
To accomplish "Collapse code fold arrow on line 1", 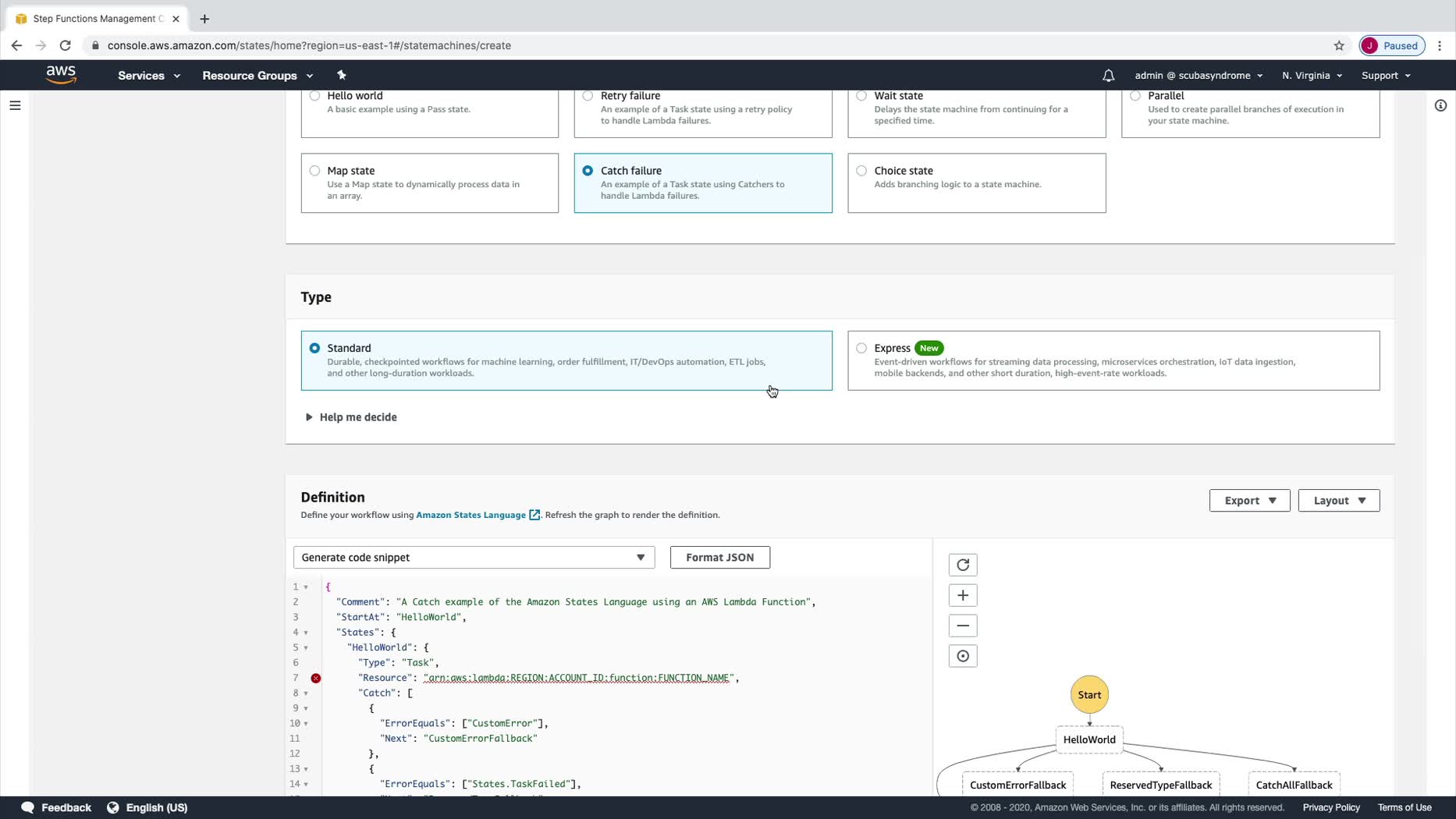I will click(x=306, y=587).
